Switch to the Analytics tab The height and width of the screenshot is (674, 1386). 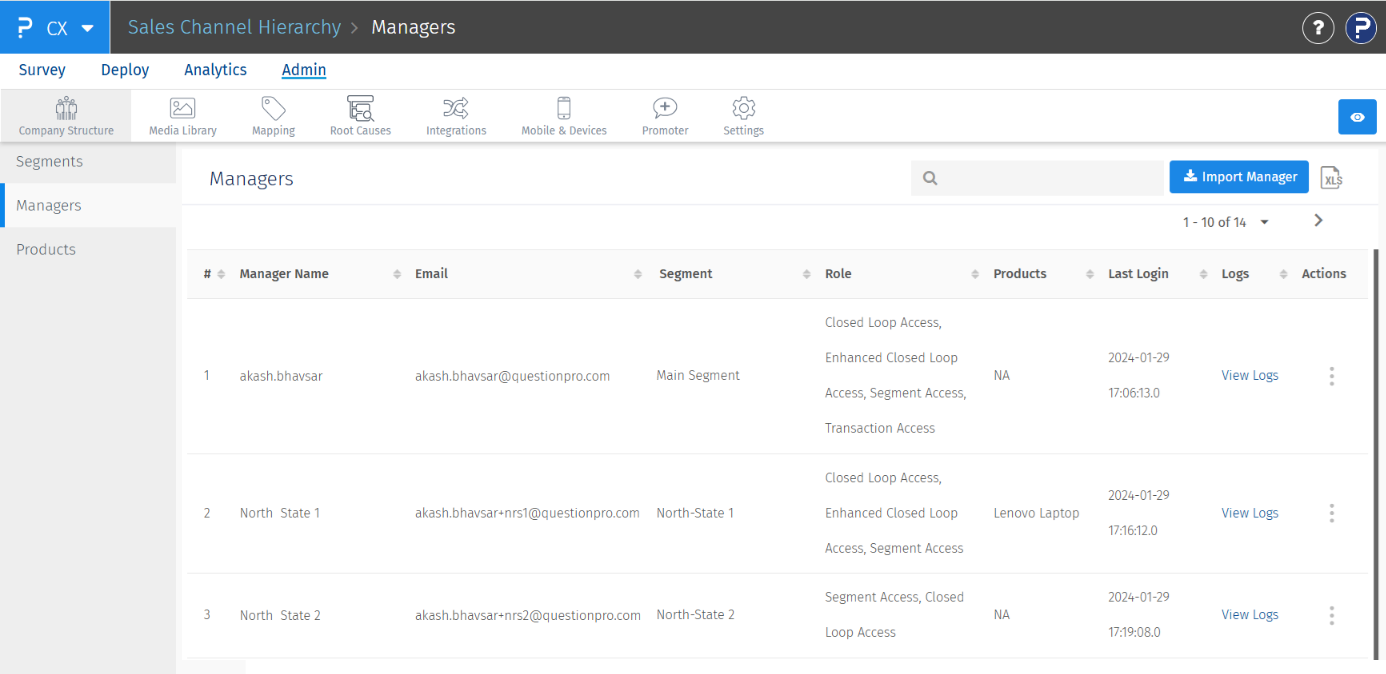215,70
